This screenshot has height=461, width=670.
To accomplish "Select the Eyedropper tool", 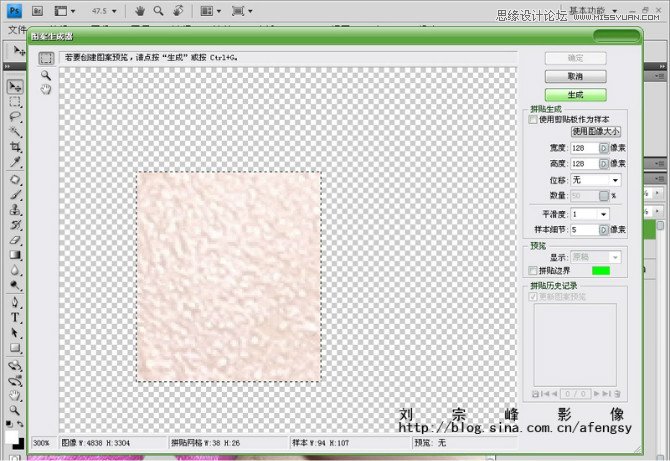I will click(15, 162).
